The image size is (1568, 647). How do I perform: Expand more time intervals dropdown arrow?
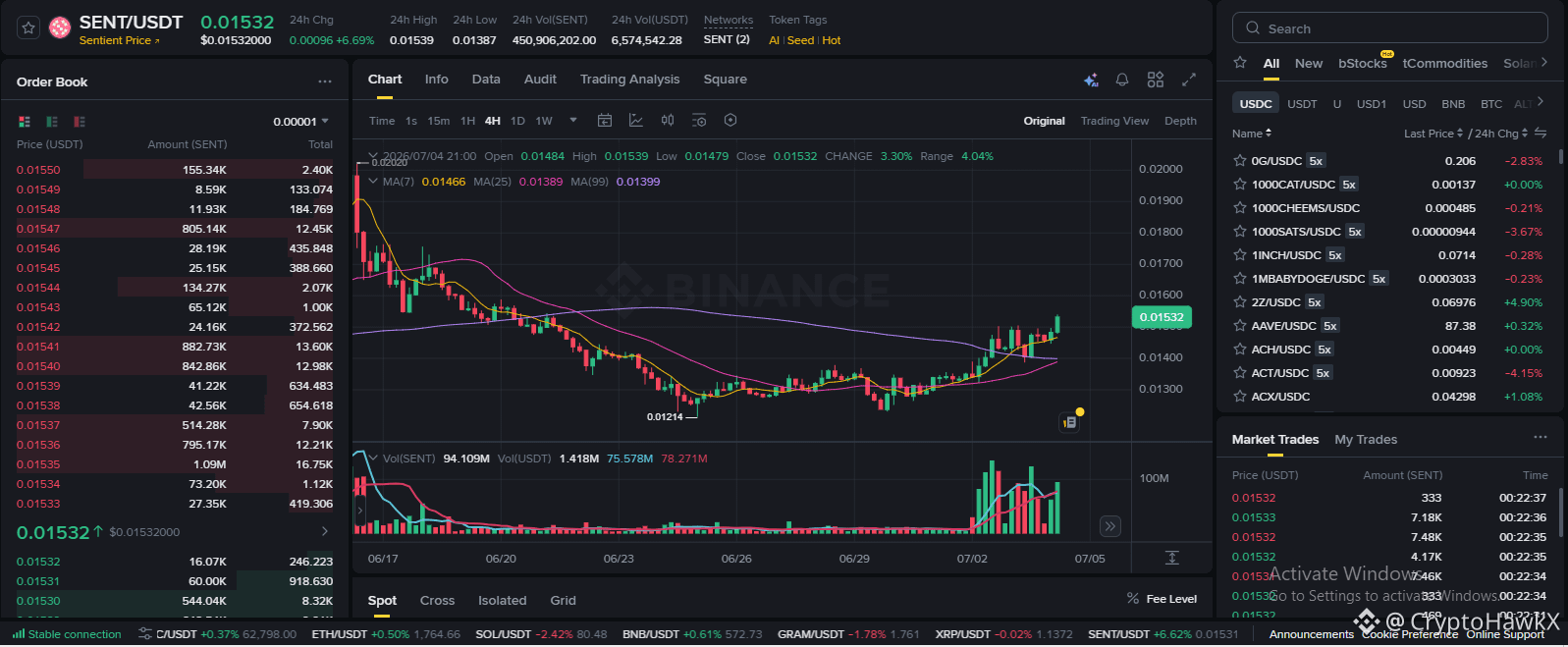[573, 120]
